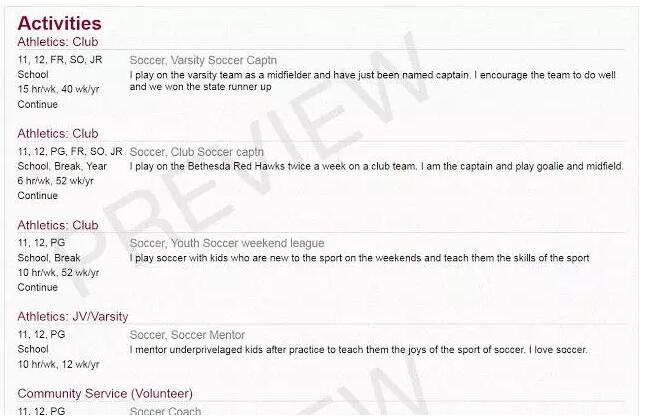Click the Activities heading

59,23
